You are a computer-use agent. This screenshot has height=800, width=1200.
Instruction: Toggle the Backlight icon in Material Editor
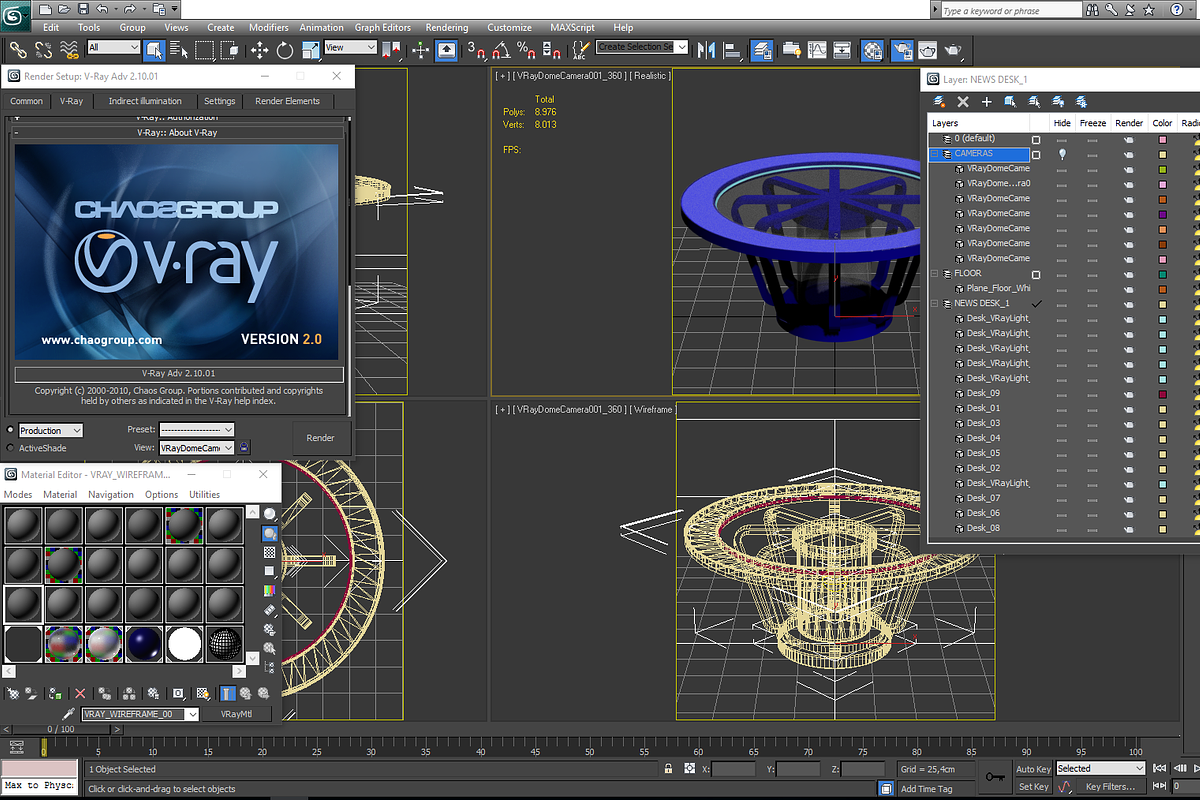pyautogui.click(x=270, y=533)
